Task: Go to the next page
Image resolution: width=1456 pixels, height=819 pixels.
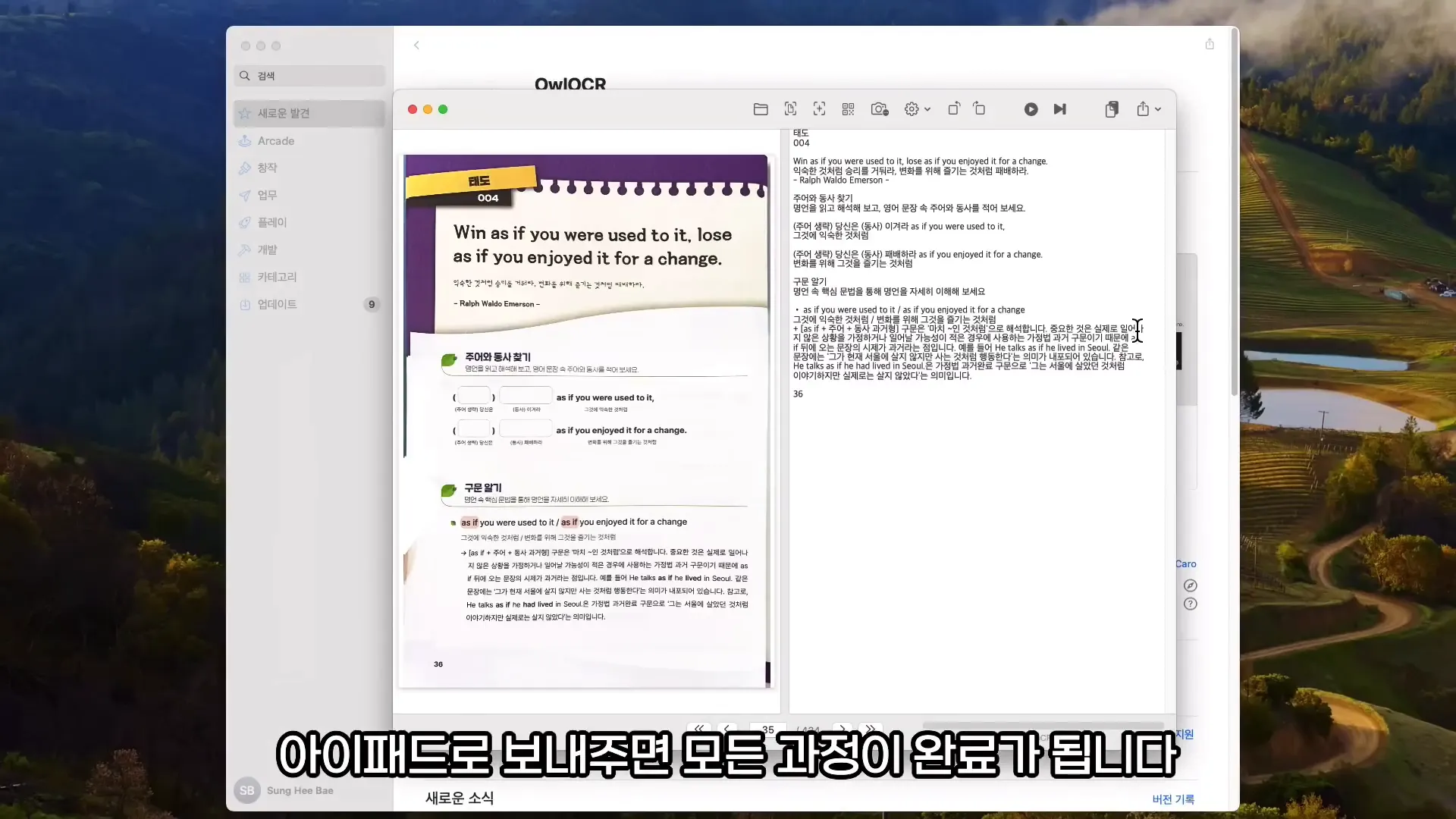Action: click(842, 728)
